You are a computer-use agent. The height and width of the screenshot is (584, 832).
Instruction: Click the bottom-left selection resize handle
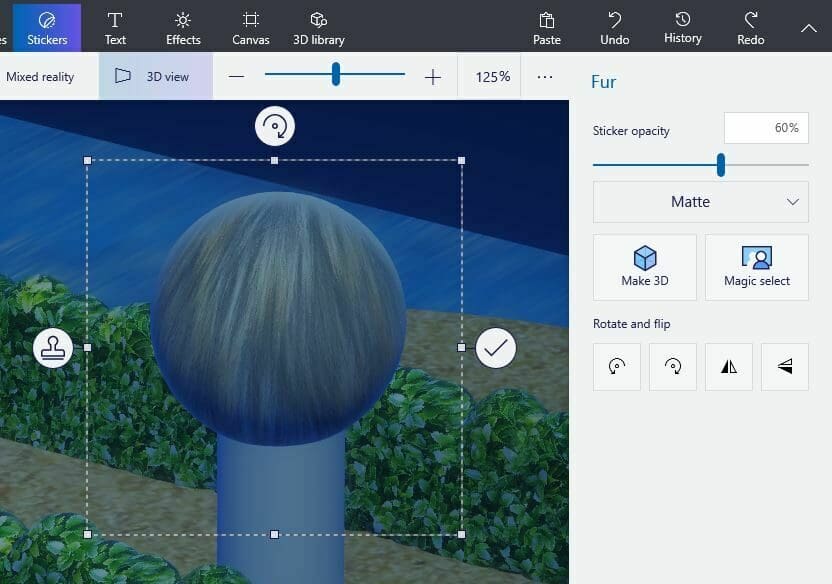point(88,535)
